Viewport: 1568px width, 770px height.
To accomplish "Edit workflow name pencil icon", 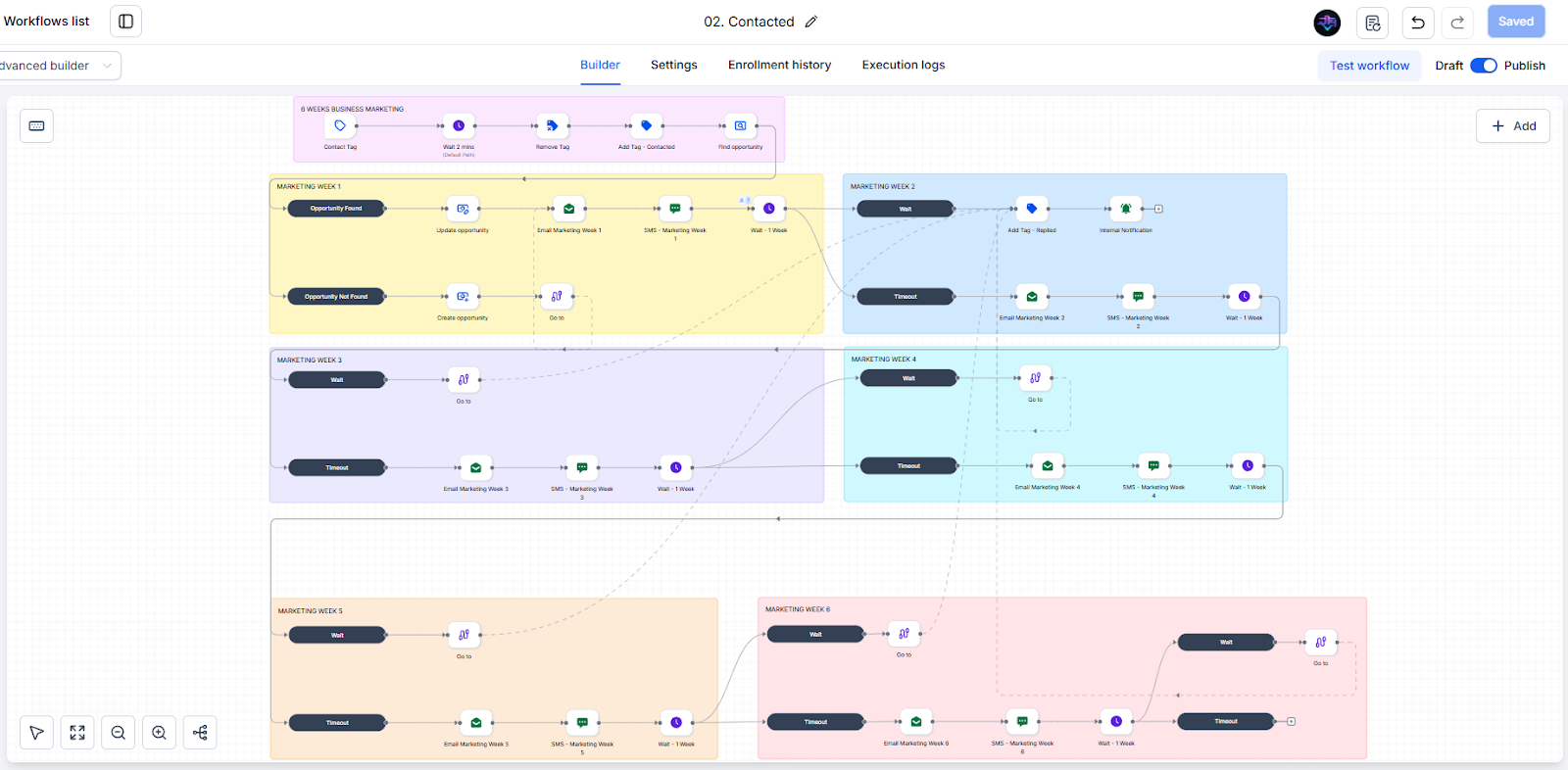I will coord(810,22).
